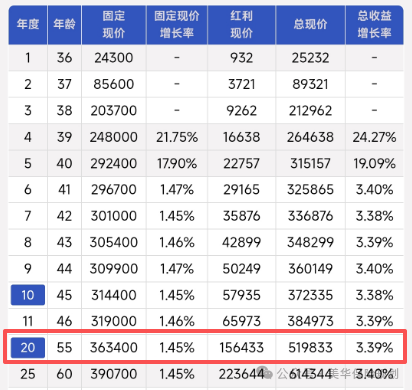The width and height of the screenshot is (412, 390).
Task: Select dividend value 42899
Action: click(x=241, y=242)
